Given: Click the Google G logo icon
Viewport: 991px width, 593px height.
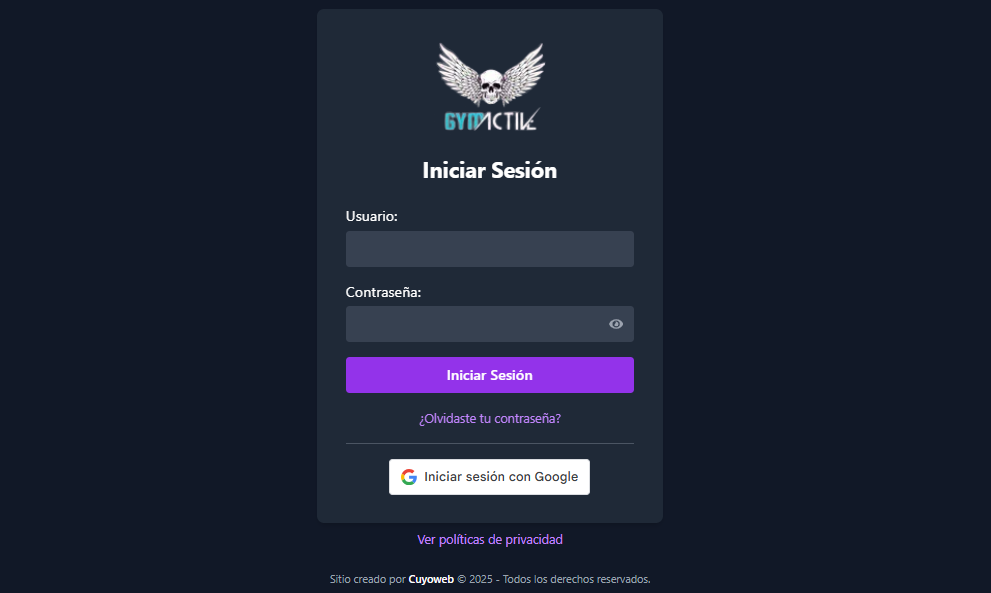Looking at the screenshot, I should click(409, 477).
